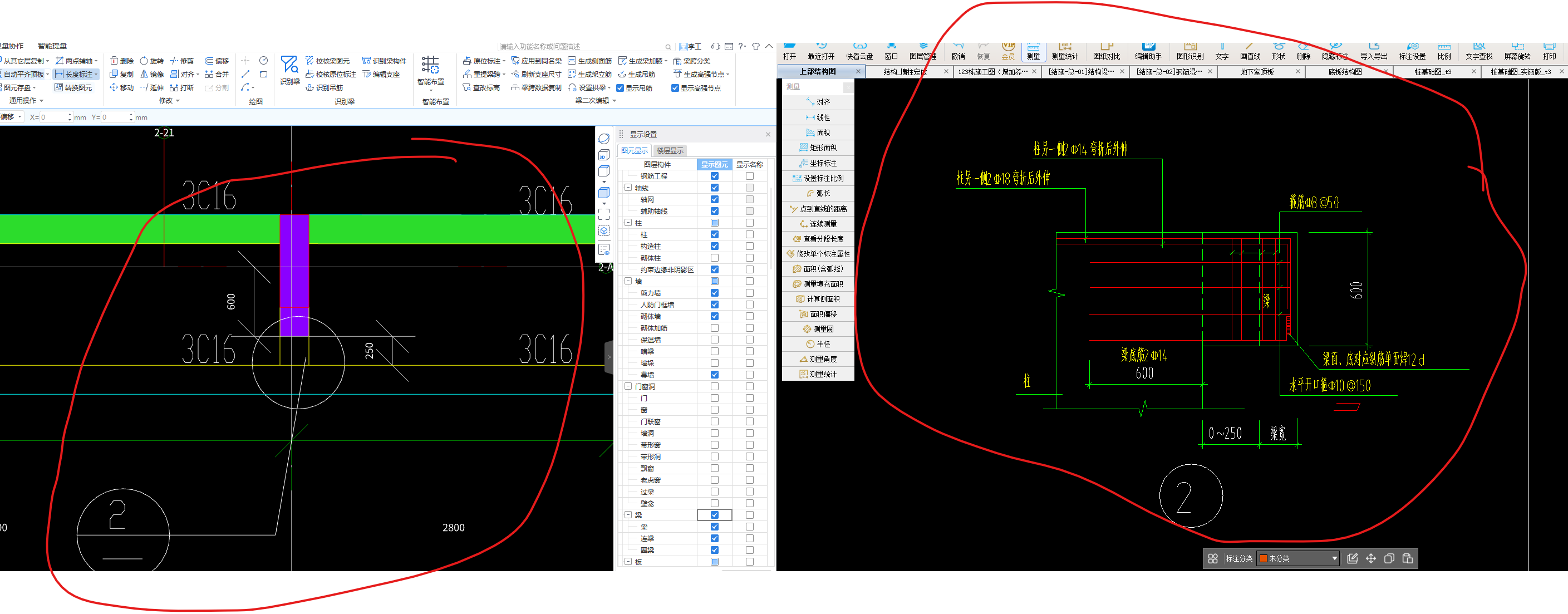Click 坐标标注 in measure panel

(818, 163)
